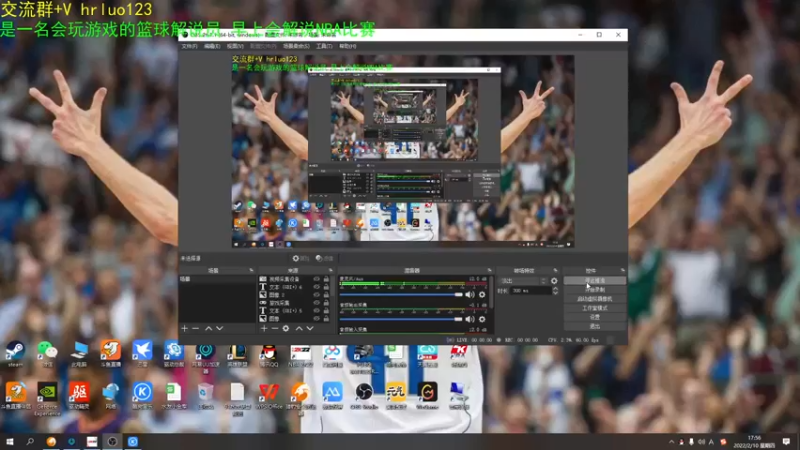
Task: Pop out the 控件 dock panel
Action: 622,270
